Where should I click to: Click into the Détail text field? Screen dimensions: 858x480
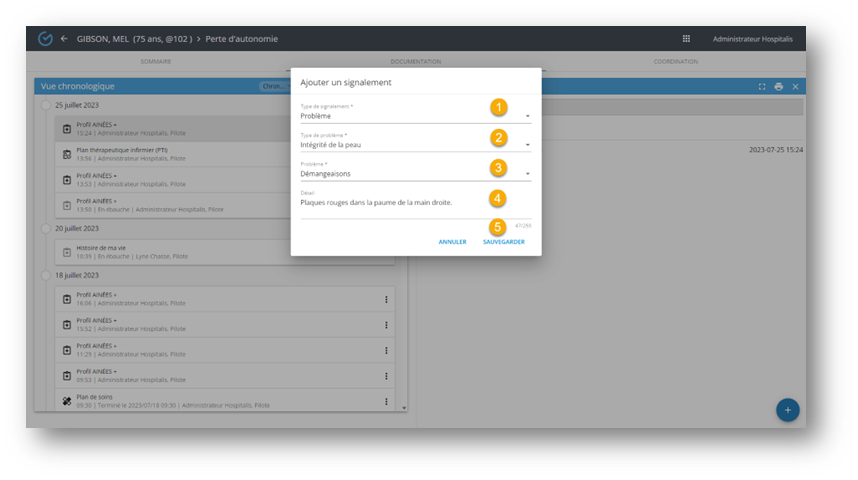[x=400, y=203]
